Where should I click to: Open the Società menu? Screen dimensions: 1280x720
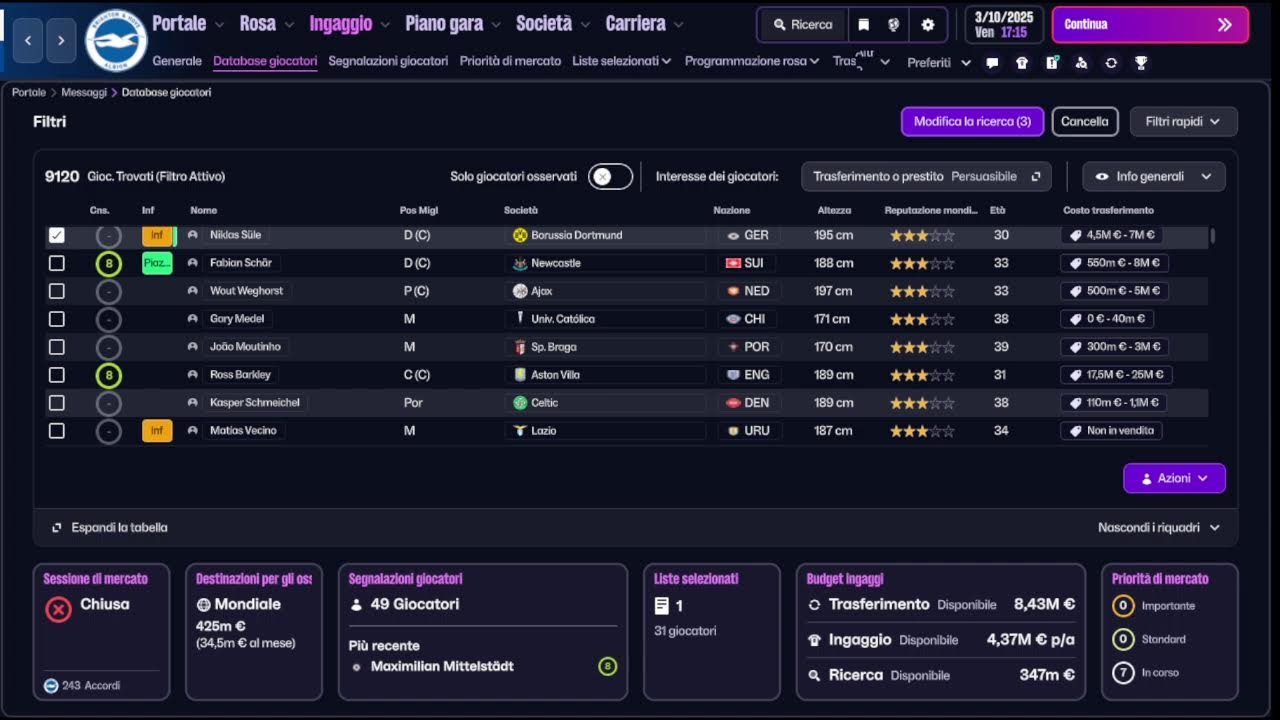pos(553,23)
